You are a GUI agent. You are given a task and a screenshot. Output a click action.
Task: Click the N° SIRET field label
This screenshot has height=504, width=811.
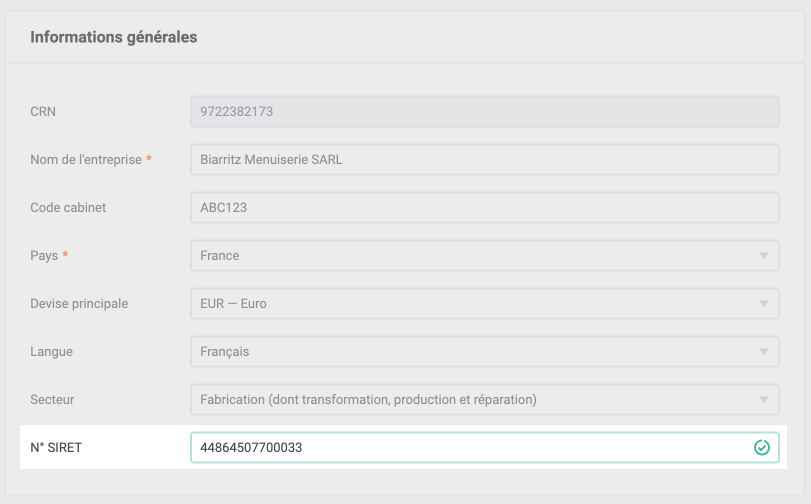pyautogui.click(x=56, y=448)
